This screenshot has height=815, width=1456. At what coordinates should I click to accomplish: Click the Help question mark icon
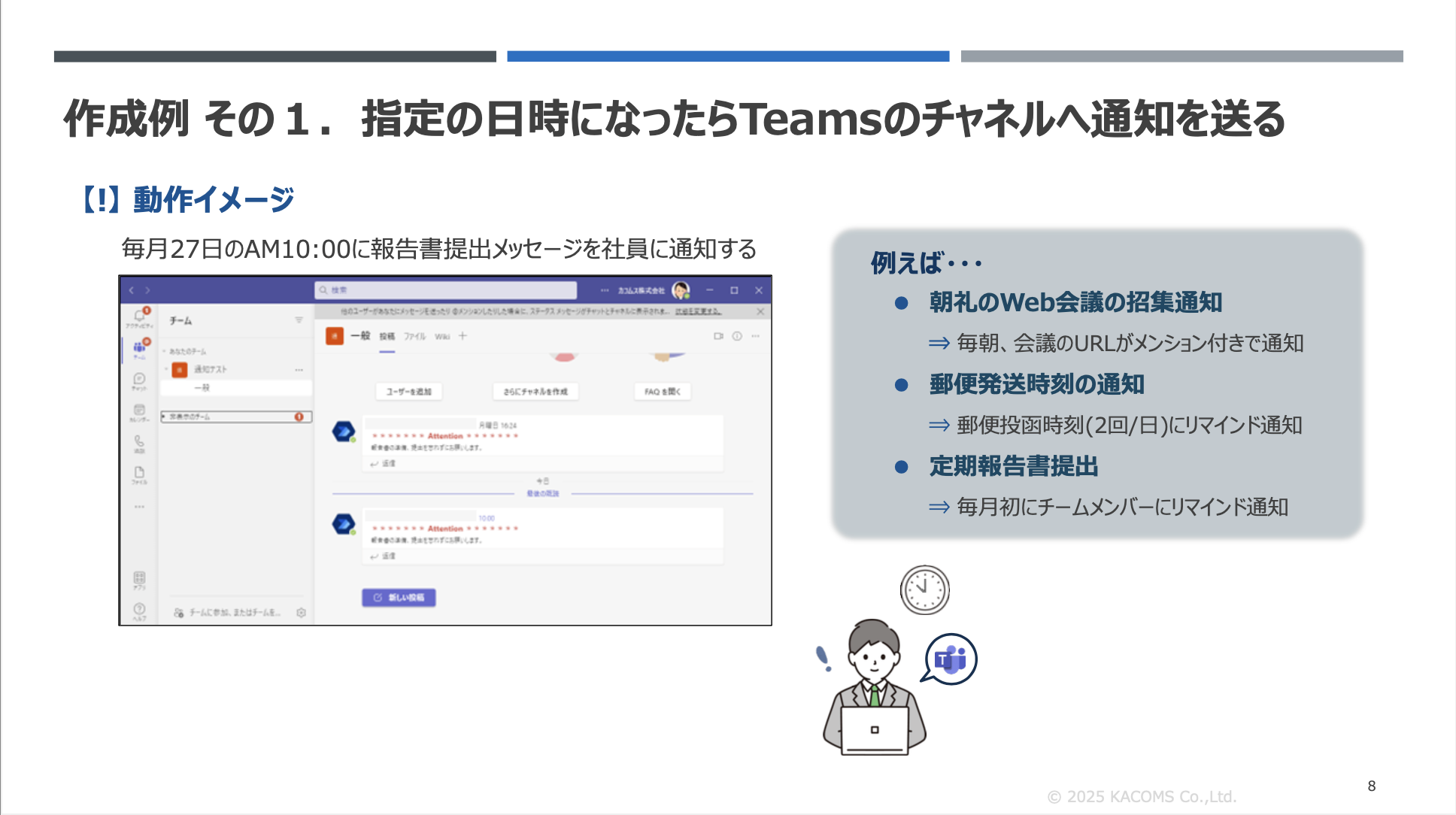pos(139,609)
